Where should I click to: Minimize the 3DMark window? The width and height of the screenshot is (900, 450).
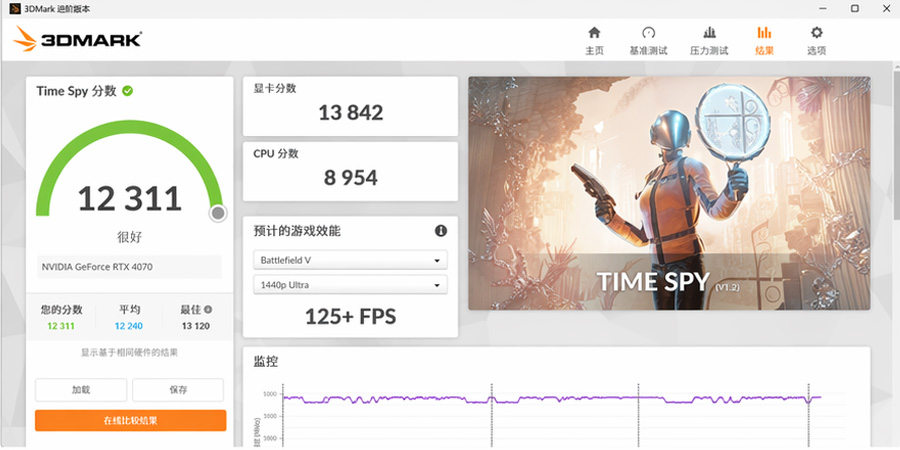822,9
